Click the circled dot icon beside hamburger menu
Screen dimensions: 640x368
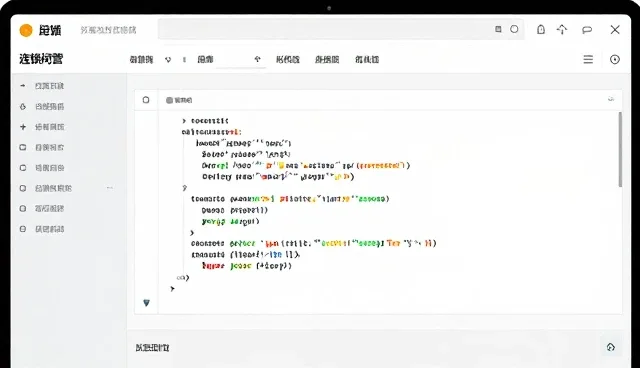(x=615, y=60)
